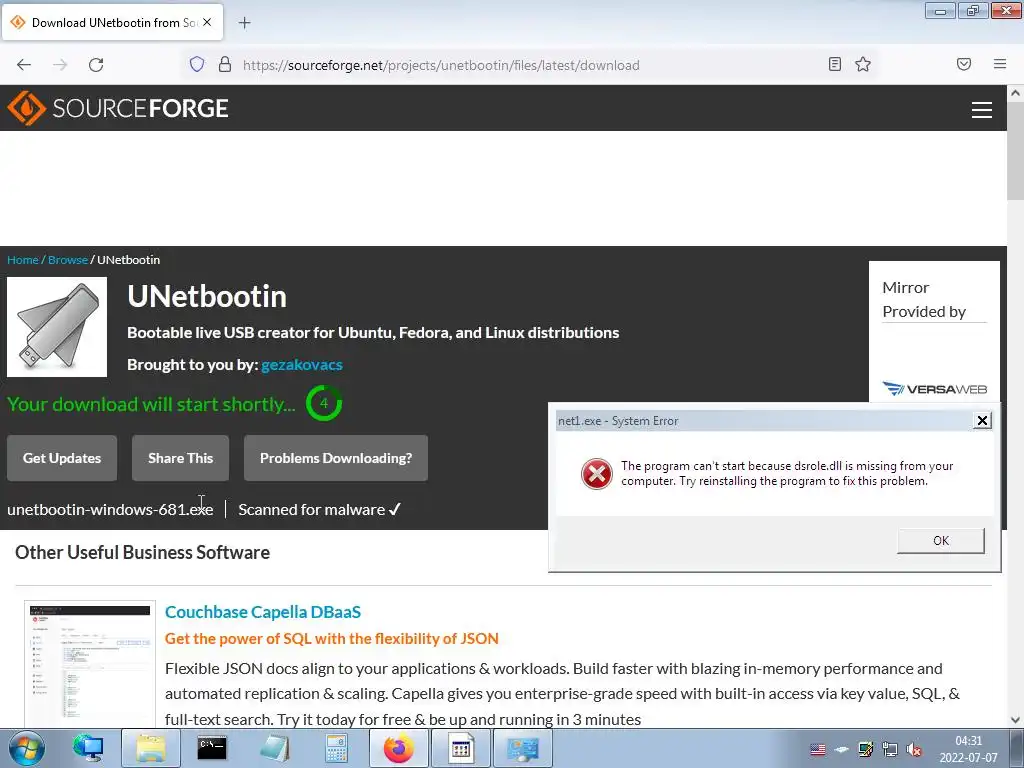Save page to Pocket icon
This screenshot has width=1024, height=768.
coord(964,64)
